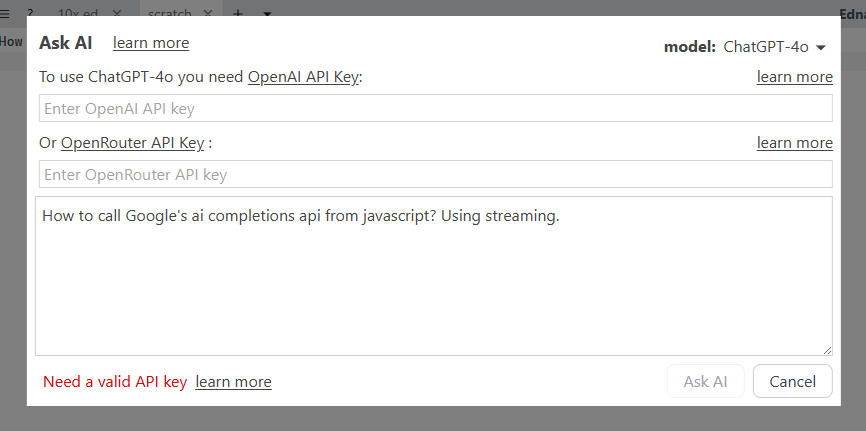Switch to the 10x ed tab behind the dialog
This screenshot has width=866, height=431.
point(78,13)
